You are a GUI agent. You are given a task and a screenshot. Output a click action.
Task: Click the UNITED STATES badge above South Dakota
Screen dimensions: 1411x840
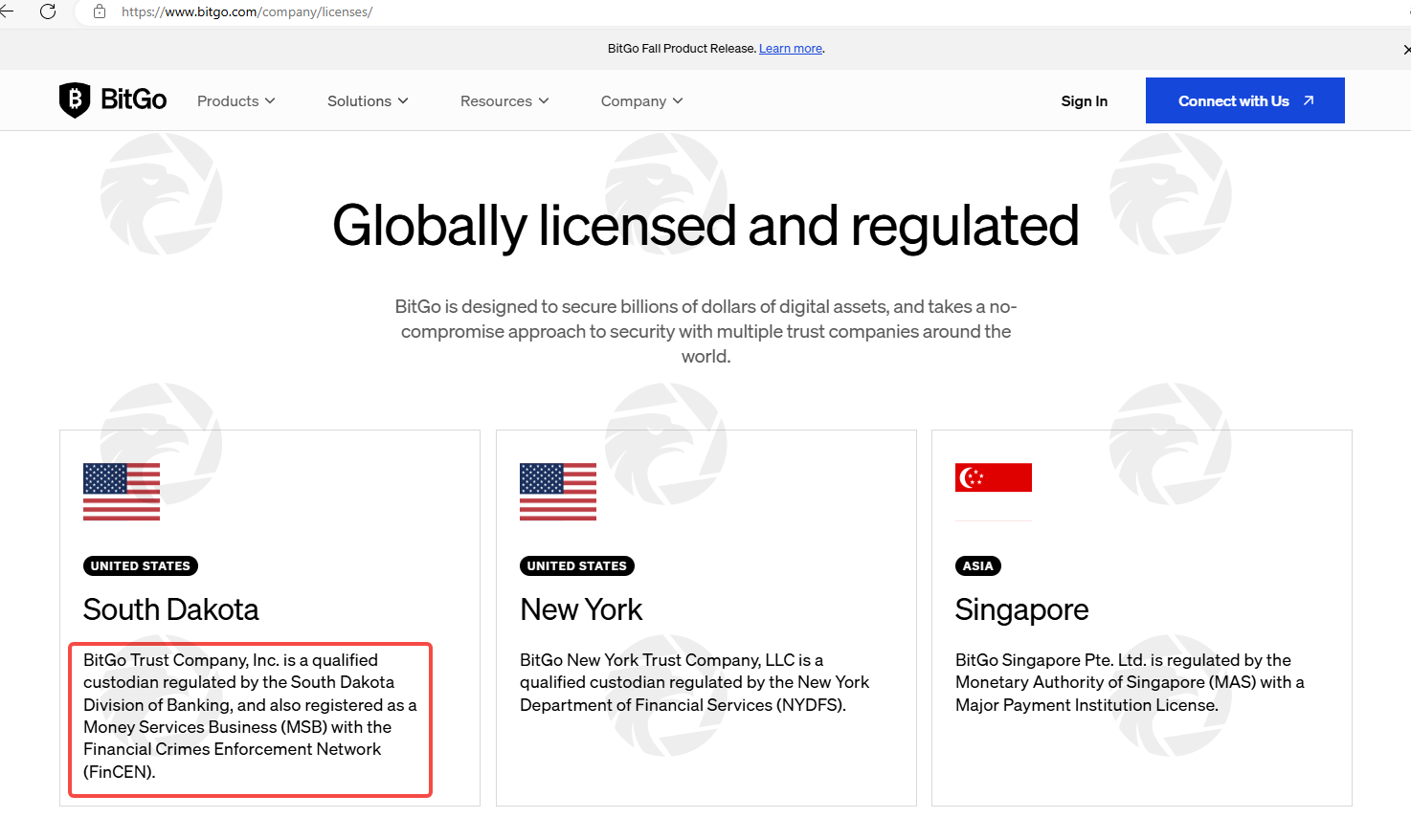click(x=141, y=566)
